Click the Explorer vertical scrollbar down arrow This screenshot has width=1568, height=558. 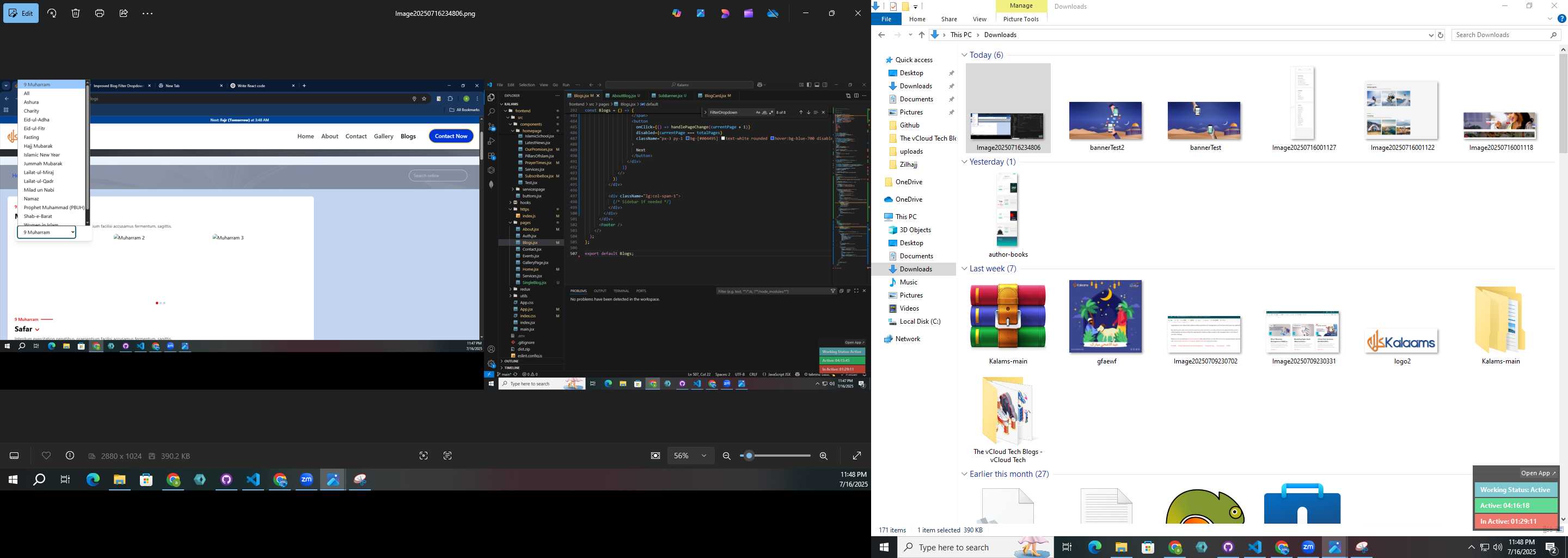(x=1563, y=520)
